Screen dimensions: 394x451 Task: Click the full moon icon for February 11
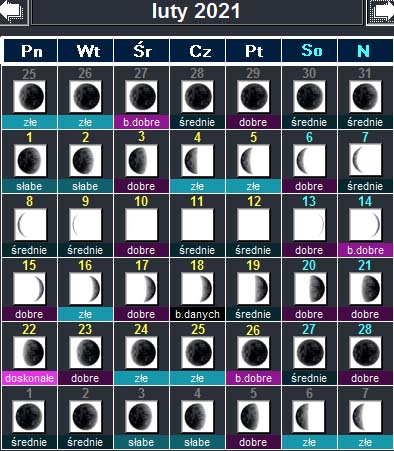(198, 225)
